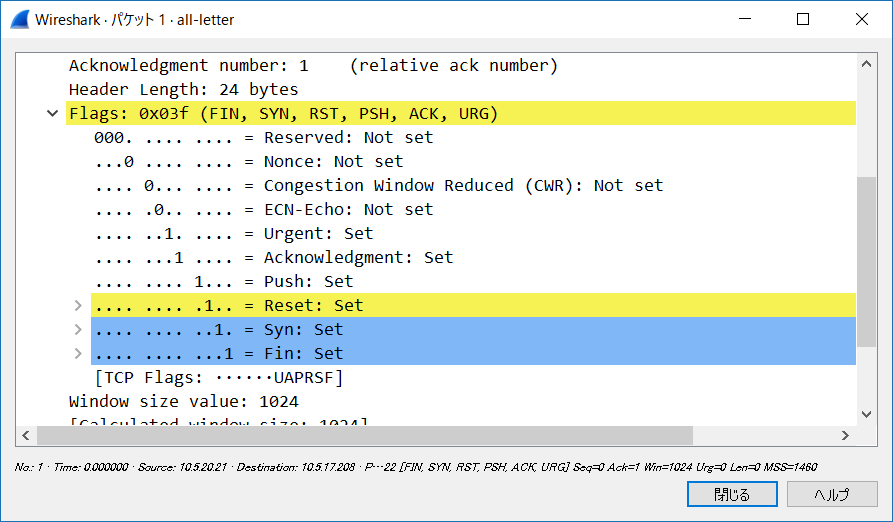
Task: Minimize the Wireshark packet window
Action: click(x=745, y=19)
